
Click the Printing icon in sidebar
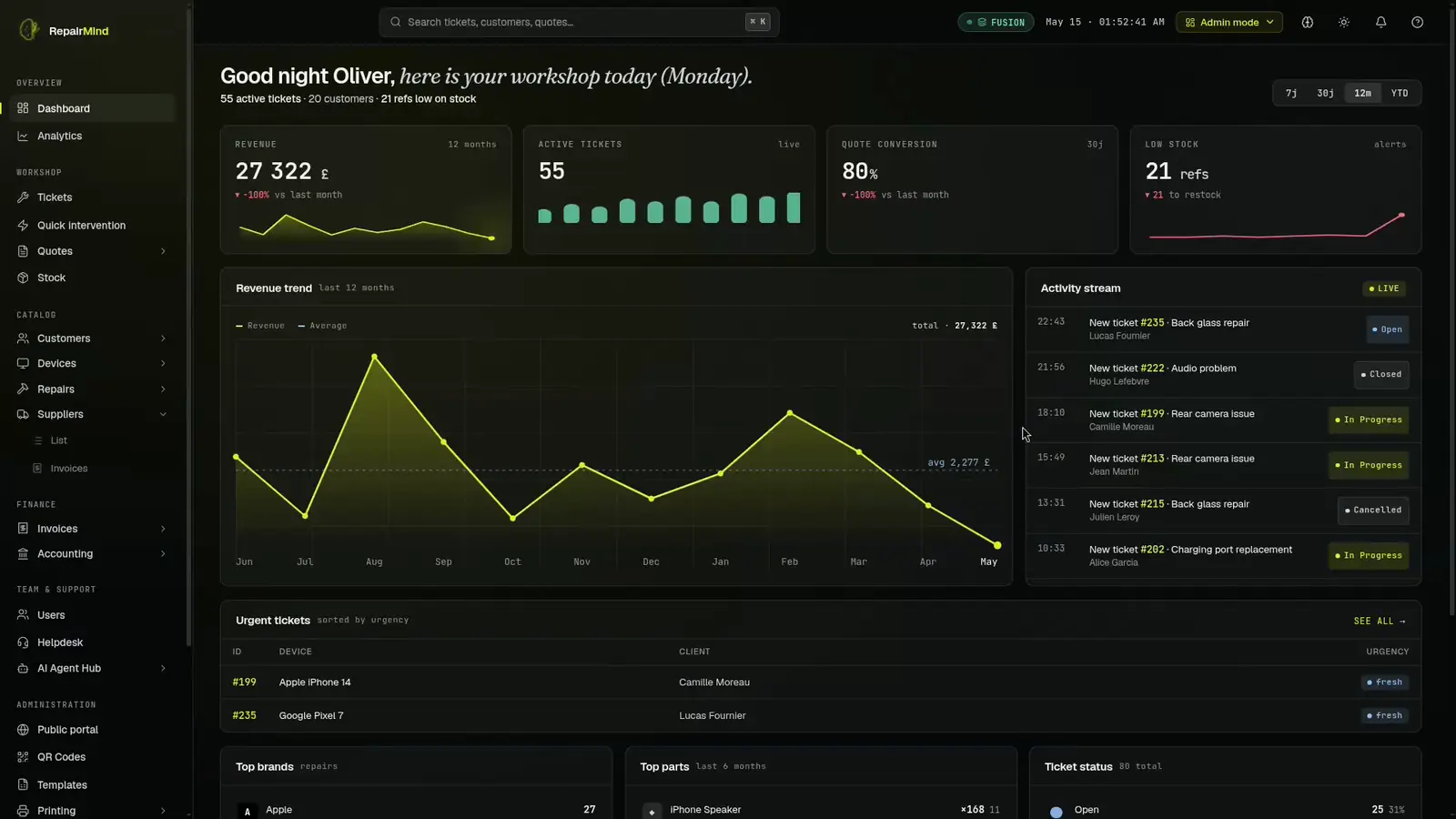tap(23, 811)
